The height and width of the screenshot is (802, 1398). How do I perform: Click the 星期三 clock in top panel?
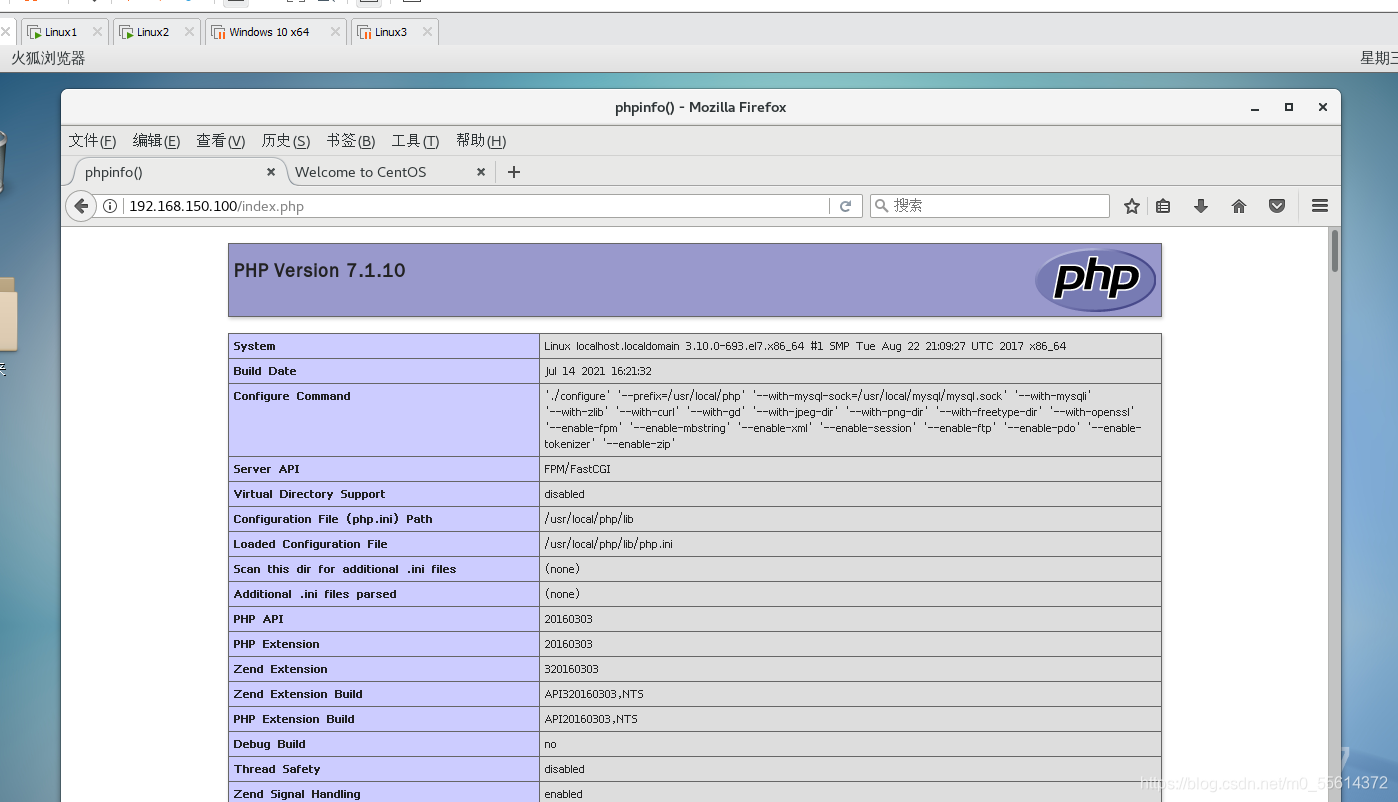click(x=1378, y=58)
